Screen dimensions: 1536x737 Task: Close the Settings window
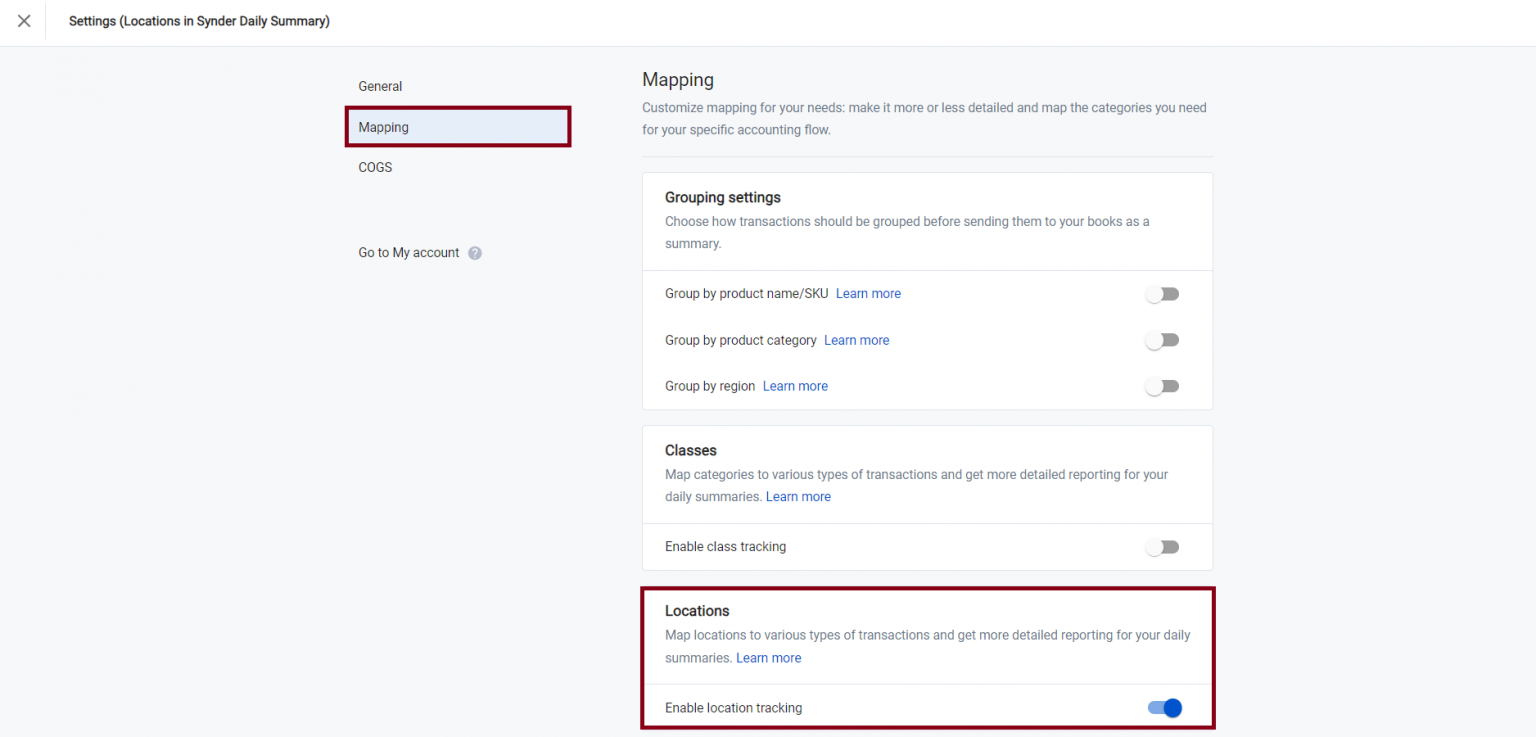(23, 20)
